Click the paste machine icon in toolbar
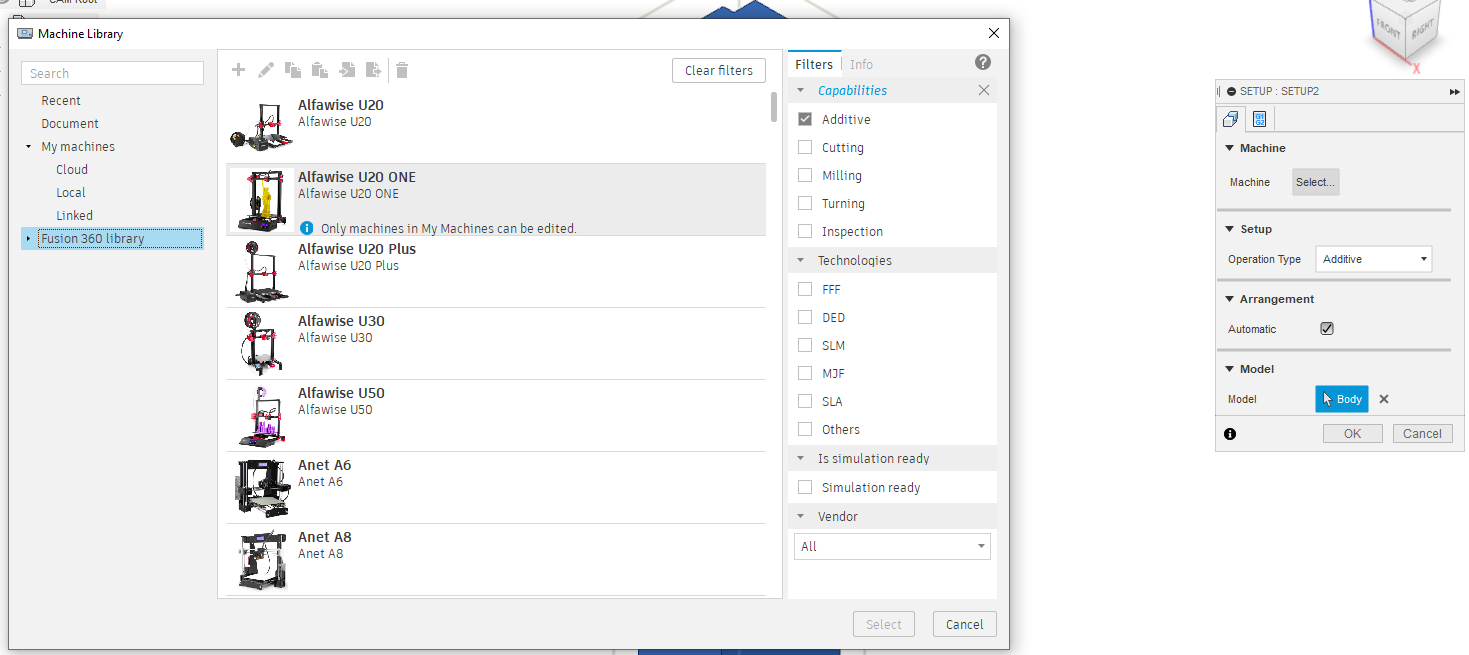This screenshot has width=1469, height=655. [x=320, y=70]
